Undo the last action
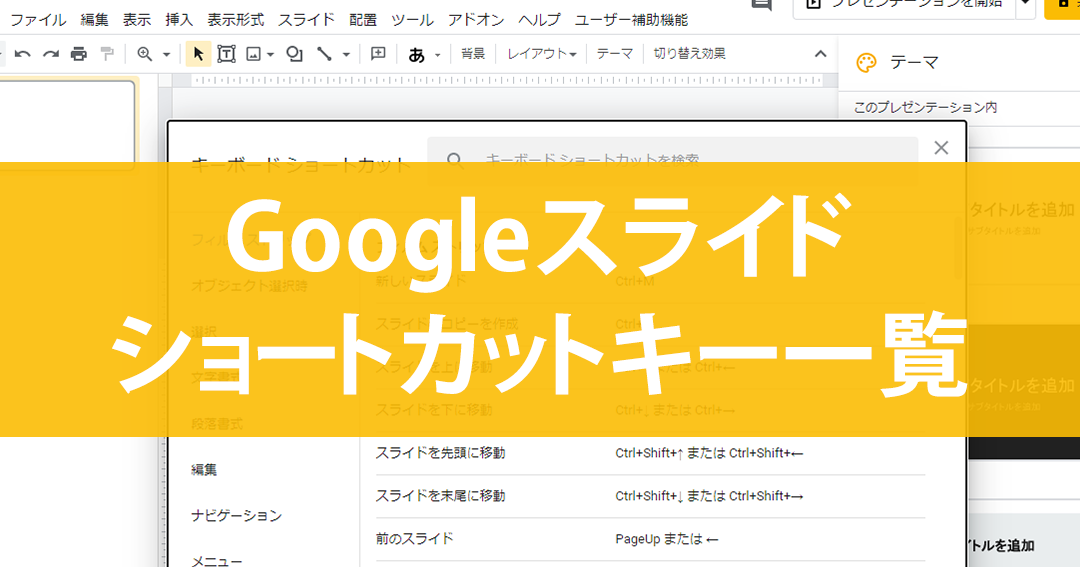 [x=22, y=54]
